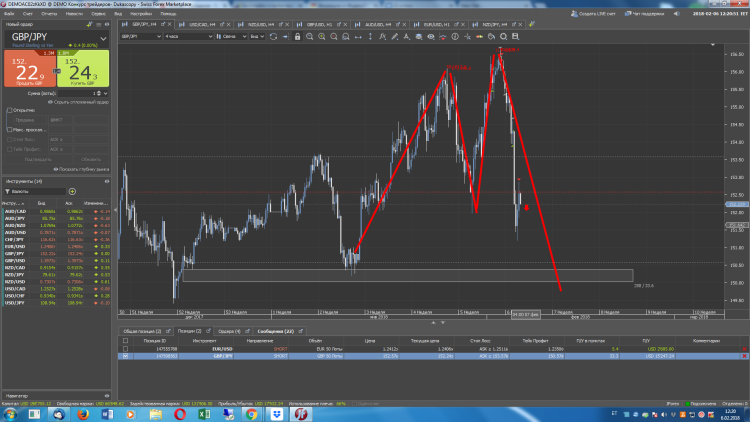Screen dimensions: 750x422
Task: Click the pin icon in New Order panel header
Action: click(x=89, y=24)
